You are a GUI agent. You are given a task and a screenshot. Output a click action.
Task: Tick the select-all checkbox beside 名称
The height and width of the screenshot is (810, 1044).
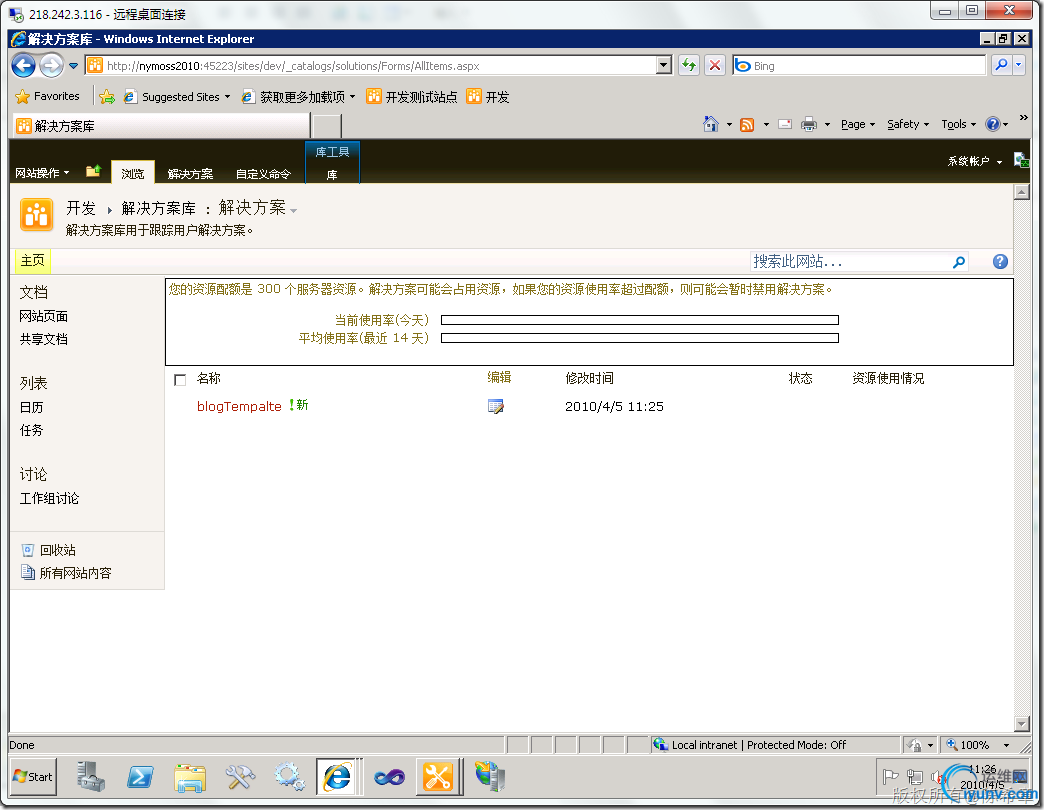tap(180, 380)
